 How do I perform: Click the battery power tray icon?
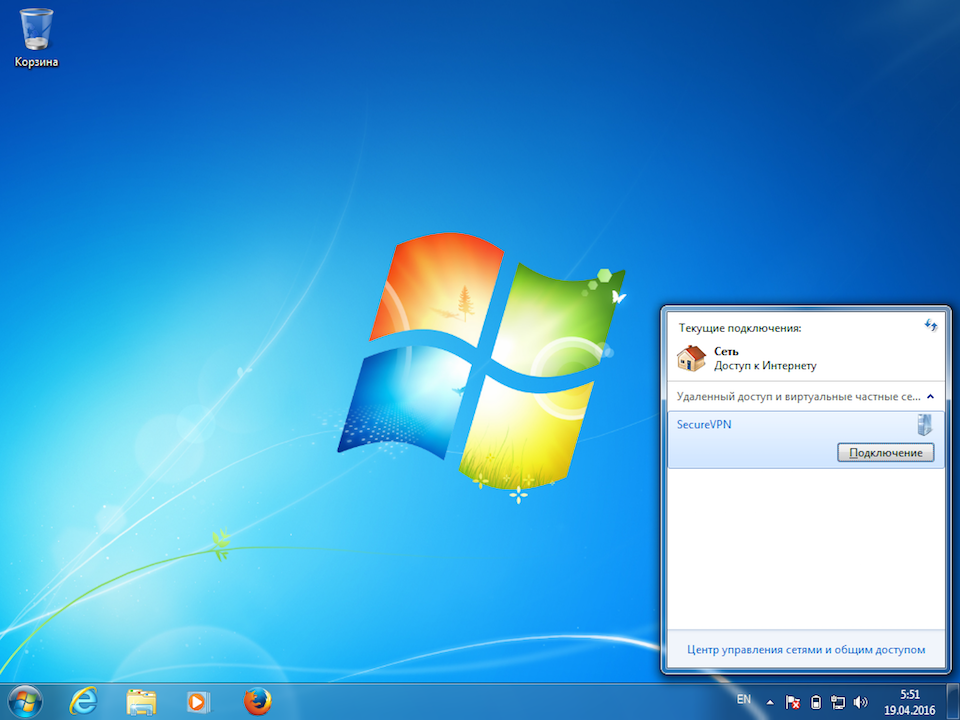click(816, 702)
